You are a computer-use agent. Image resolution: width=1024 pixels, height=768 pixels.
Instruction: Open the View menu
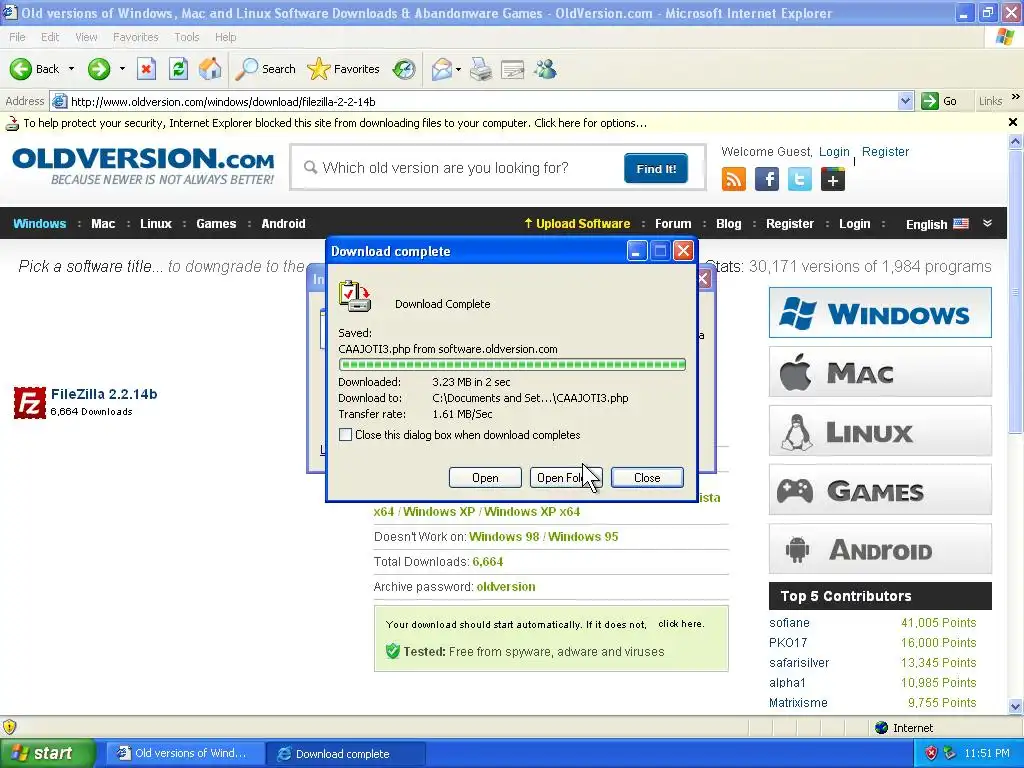(x=86, y=37)
